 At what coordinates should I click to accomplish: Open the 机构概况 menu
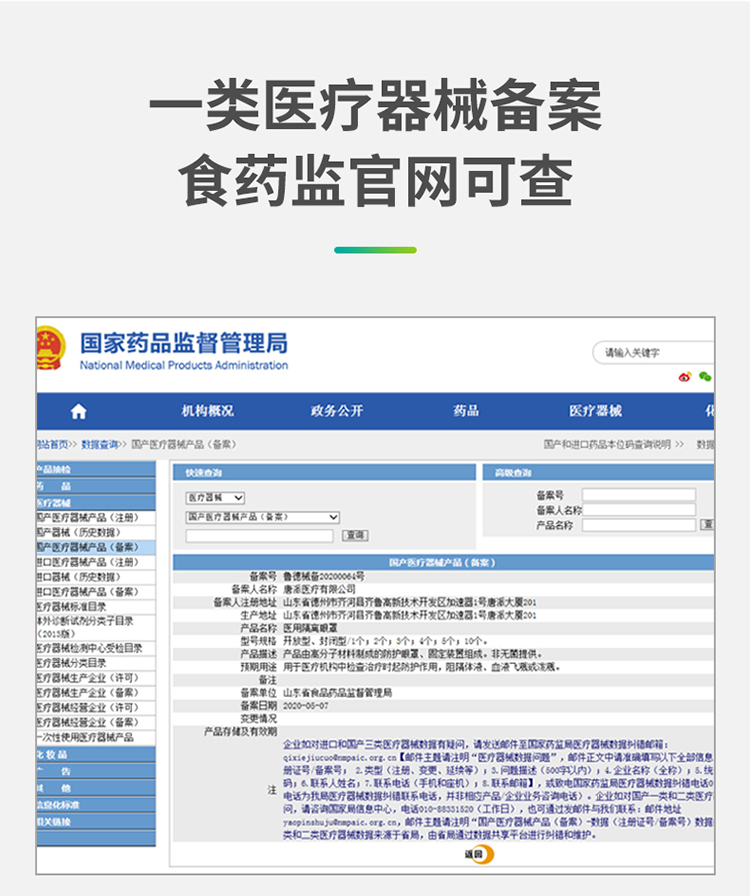[207, 411]
